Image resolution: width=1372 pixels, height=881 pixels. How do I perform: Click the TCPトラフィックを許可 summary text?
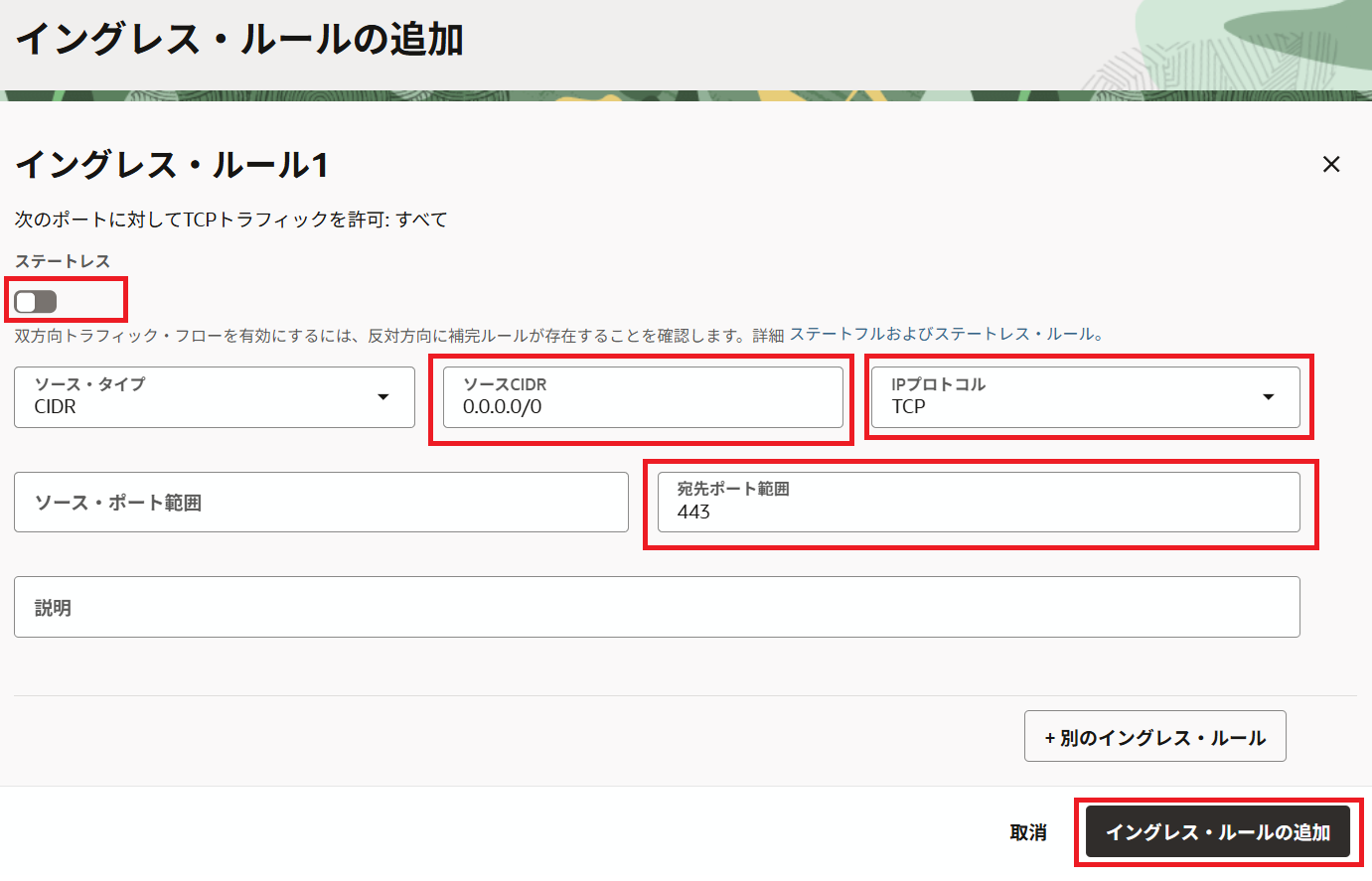230,220
